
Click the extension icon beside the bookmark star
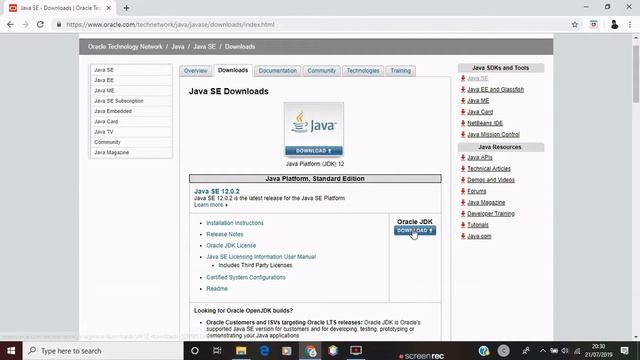(593, 24)
